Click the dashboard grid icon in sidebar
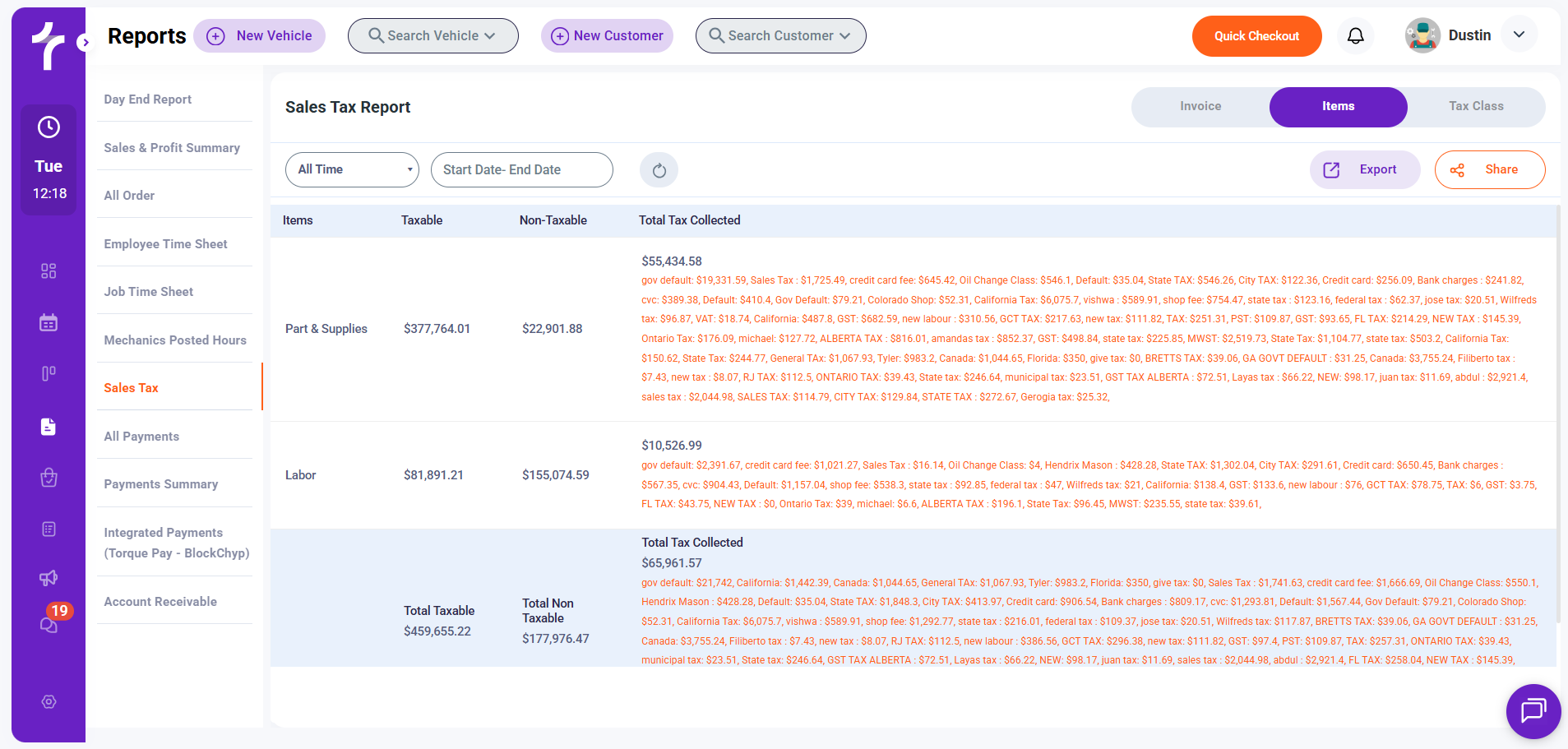The image size is (1568, 749). (x=49, y=271)
